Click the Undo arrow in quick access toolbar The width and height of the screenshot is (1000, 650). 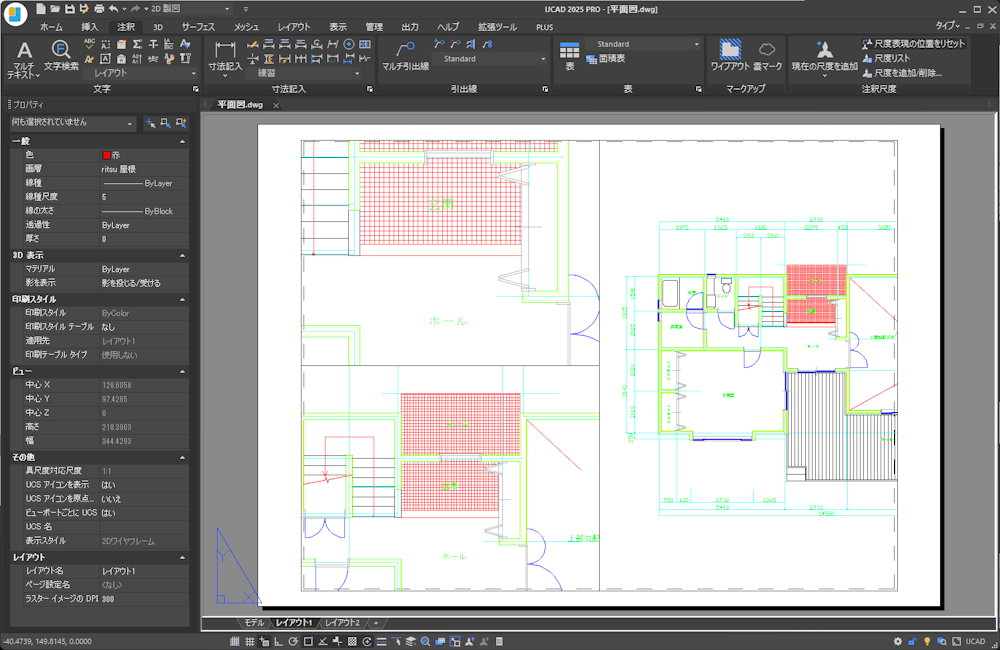pos(114,9)
